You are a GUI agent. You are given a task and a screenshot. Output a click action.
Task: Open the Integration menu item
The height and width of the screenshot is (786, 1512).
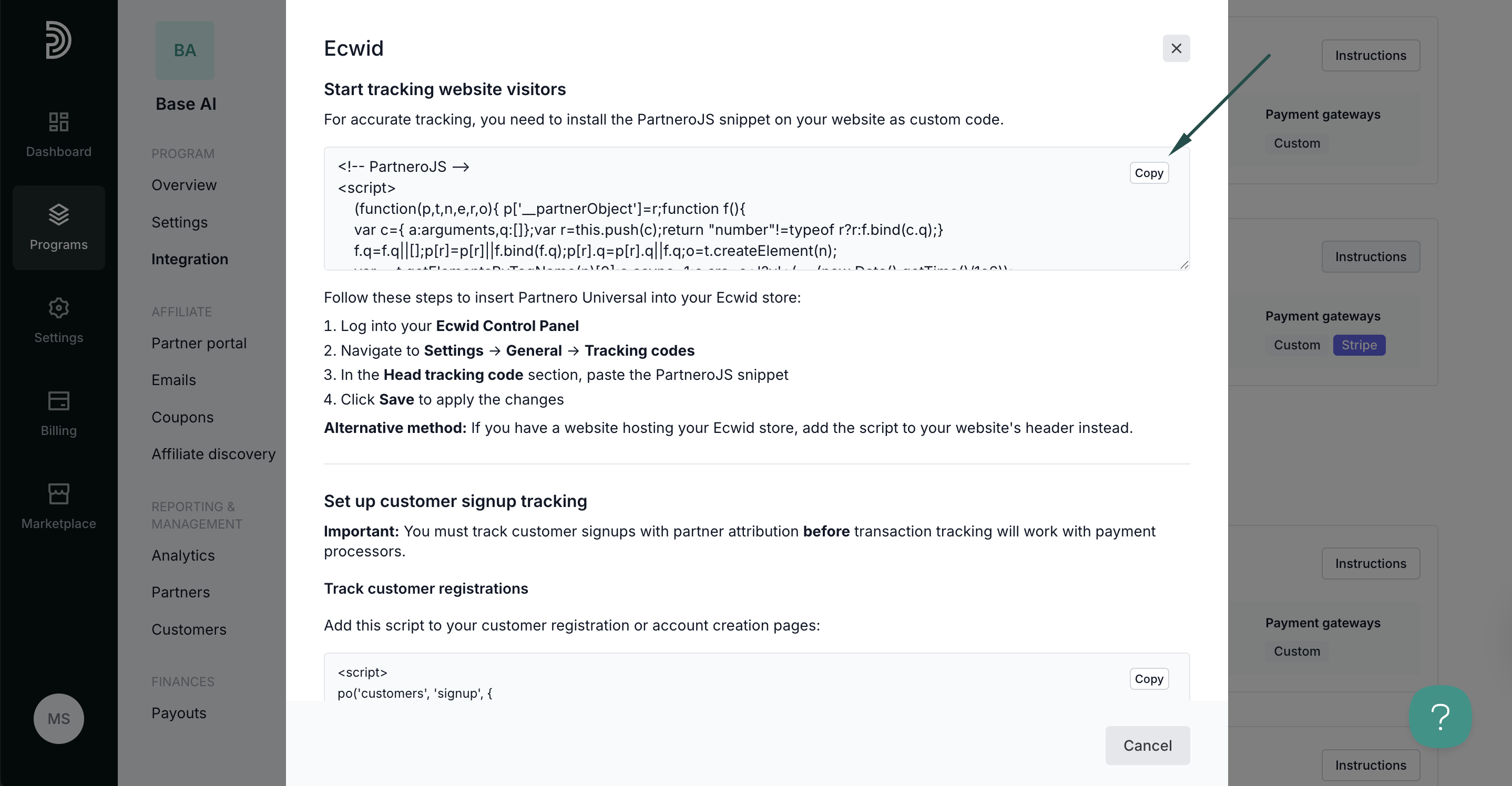190,259
